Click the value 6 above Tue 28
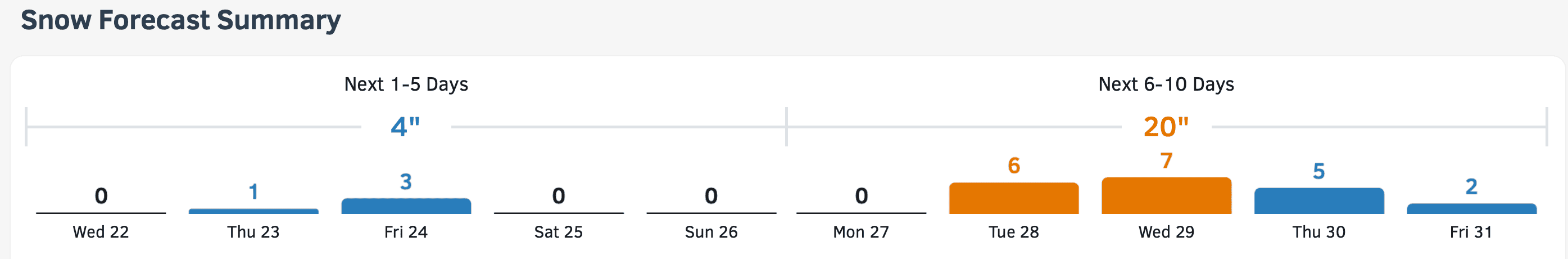Screen dimensions: 1568x259 click(1013, 165)
